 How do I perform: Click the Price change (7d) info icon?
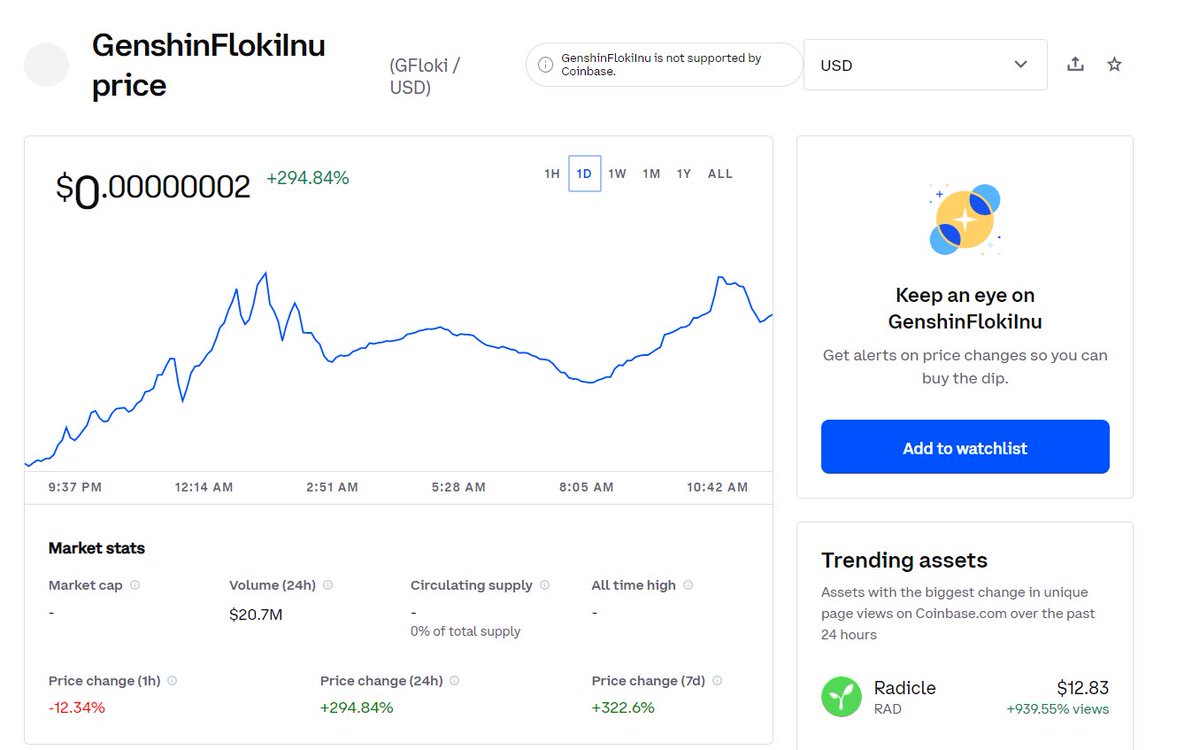click(717, 681)
